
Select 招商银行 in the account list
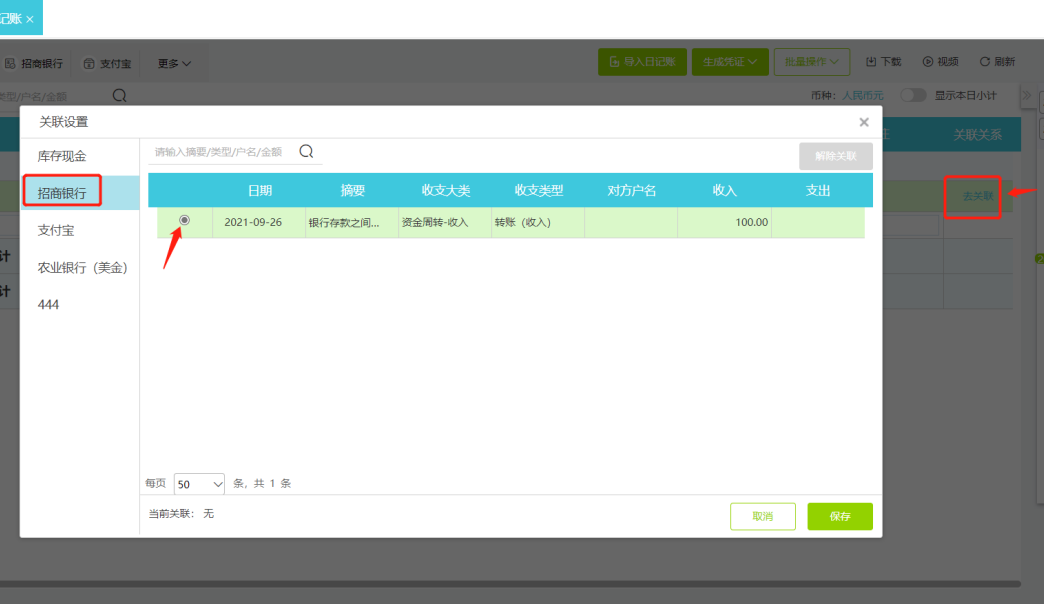(80, 193)
